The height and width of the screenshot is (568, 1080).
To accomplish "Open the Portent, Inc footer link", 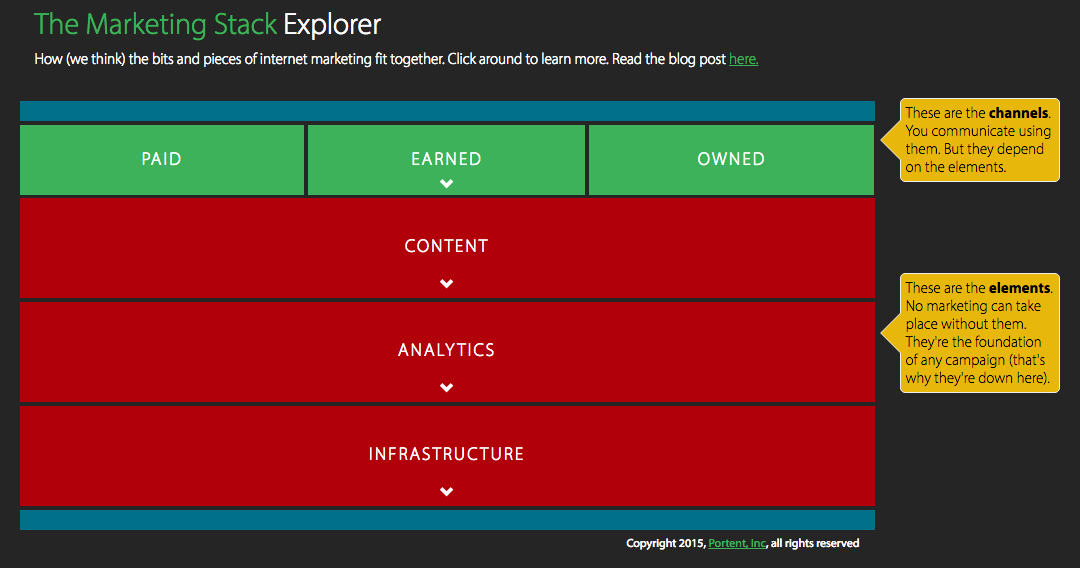I will click(737, 544).
